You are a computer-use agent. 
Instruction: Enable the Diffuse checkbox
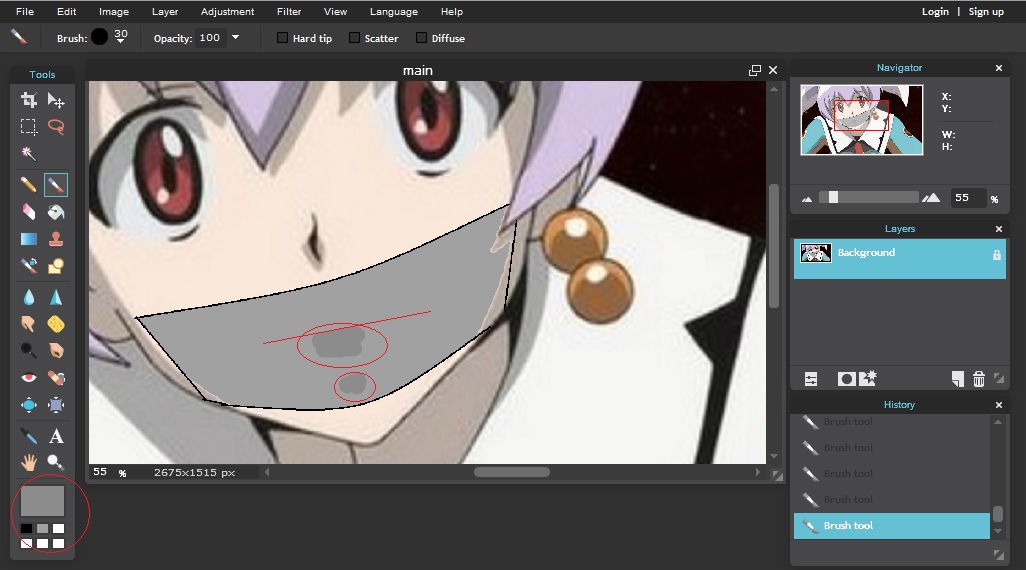(x=421, y=38)
